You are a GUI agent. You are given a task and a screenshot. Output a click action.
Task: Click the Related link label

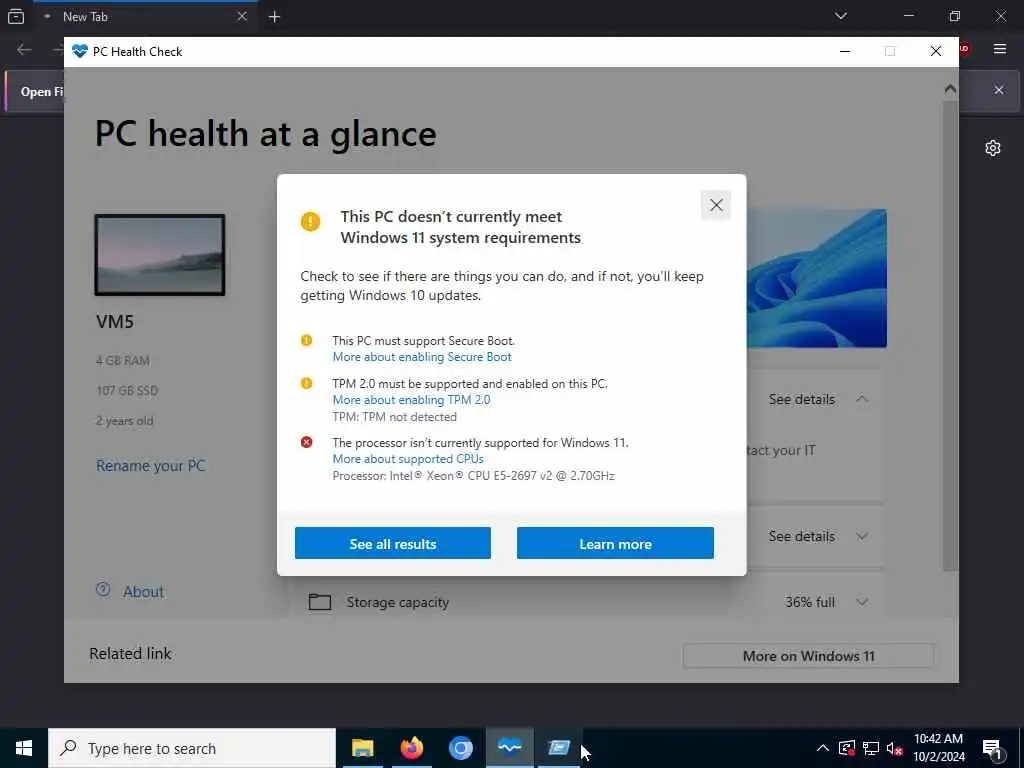point(130,654)
